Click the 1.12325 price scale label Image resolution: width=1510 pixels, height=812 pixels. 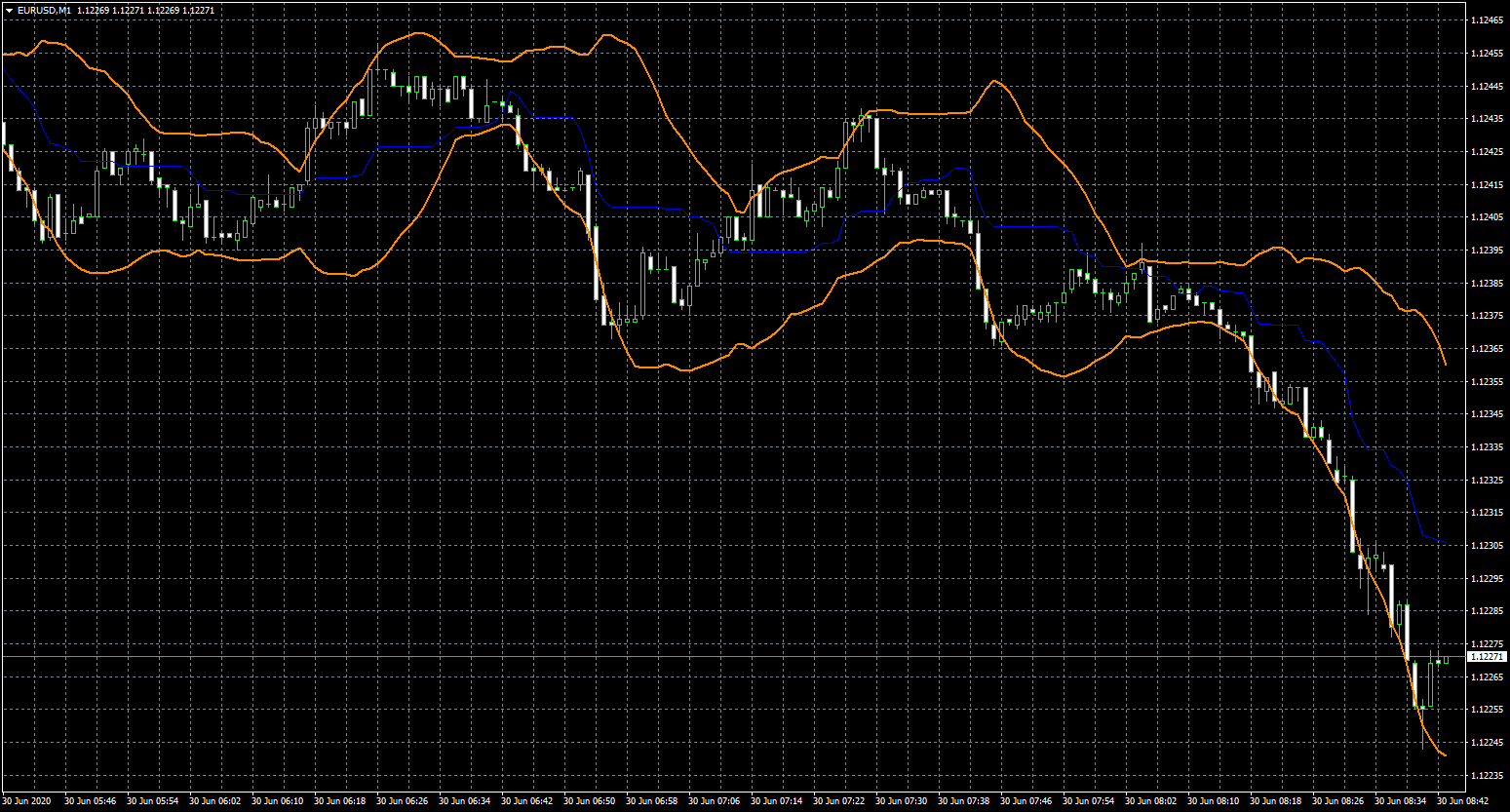1486,480
